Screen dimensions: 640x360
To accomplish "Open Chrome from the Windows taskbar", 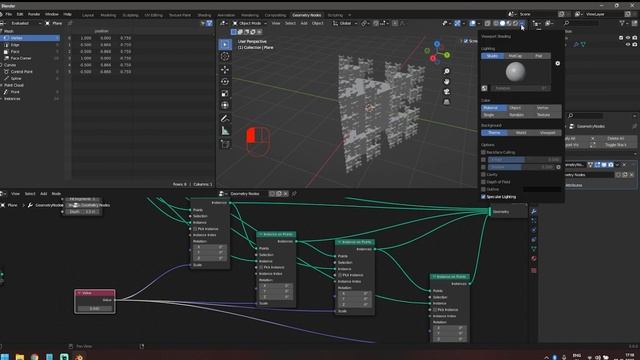I will coord(35,357).
